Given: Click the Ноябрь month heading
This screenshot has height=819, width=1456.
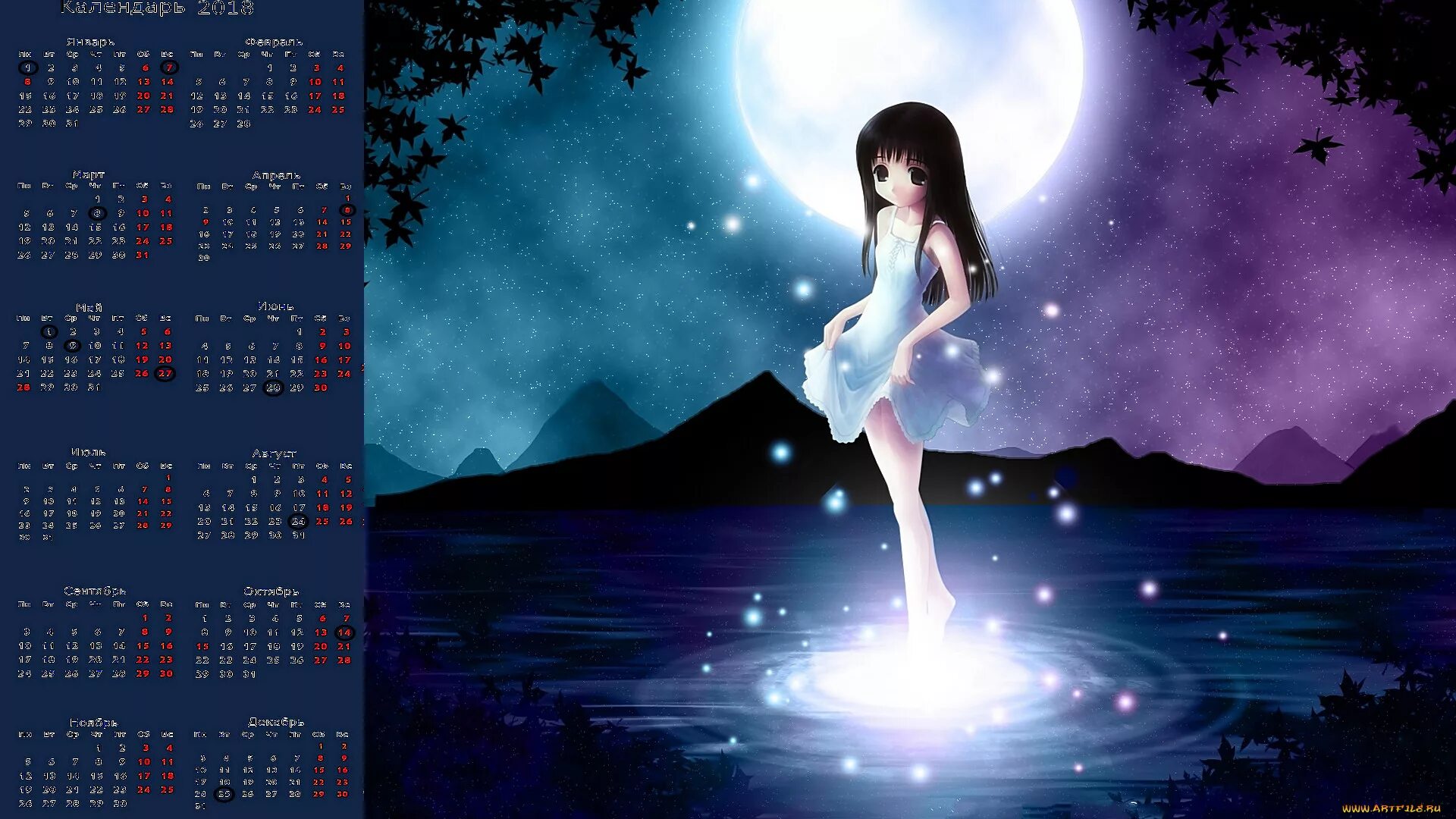Looking at the screenshot, I should coord(94,722).
